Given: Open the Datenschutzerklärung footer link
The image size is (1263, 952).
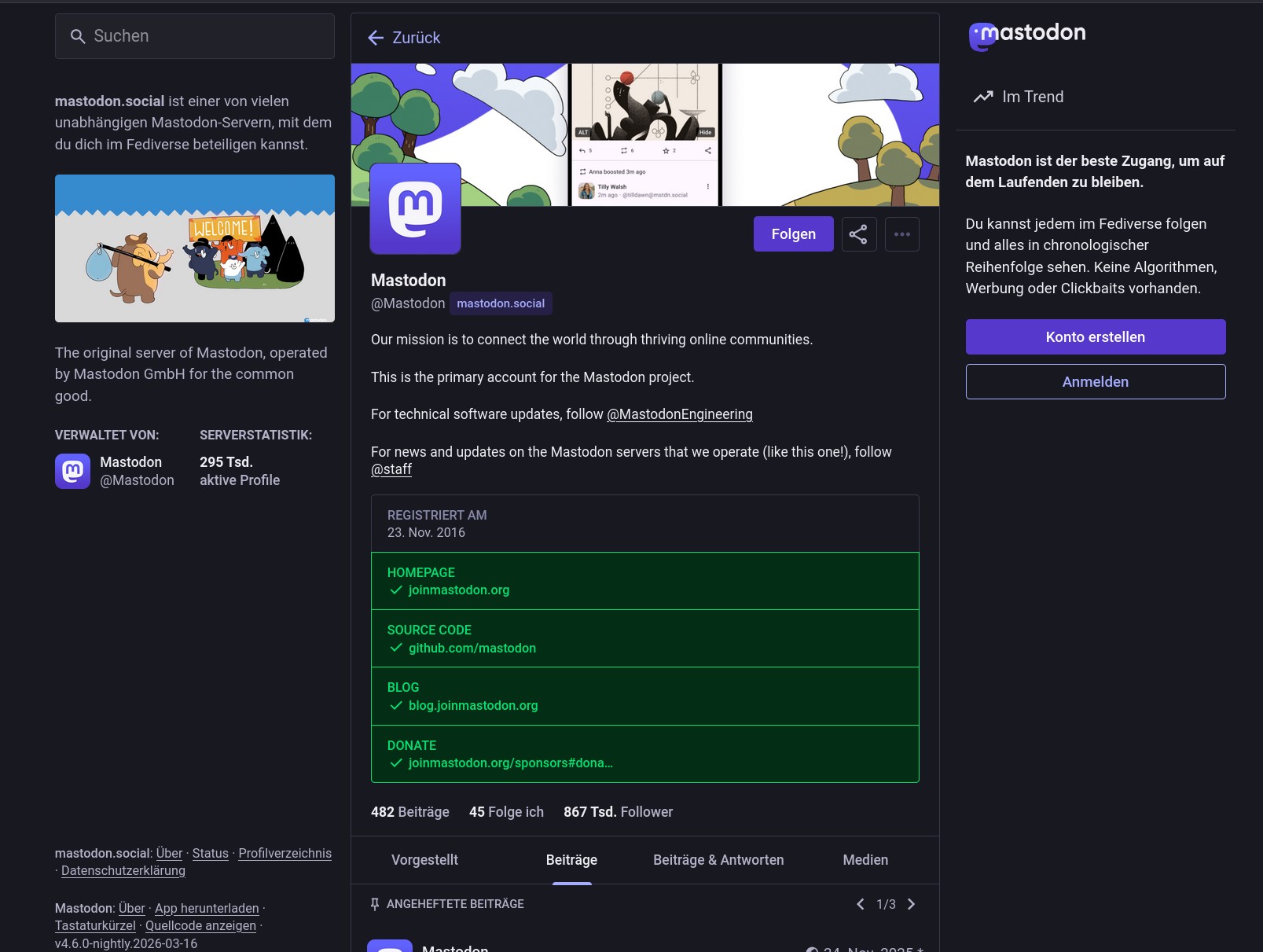Looking at the screenshot, I should point(123,871).
